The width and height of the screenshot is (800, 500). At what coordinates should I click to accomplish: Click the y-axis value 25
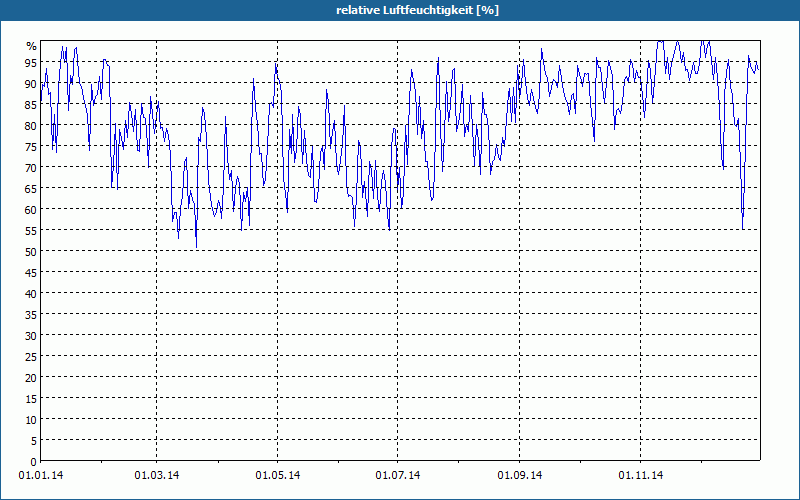click(31, 357)
